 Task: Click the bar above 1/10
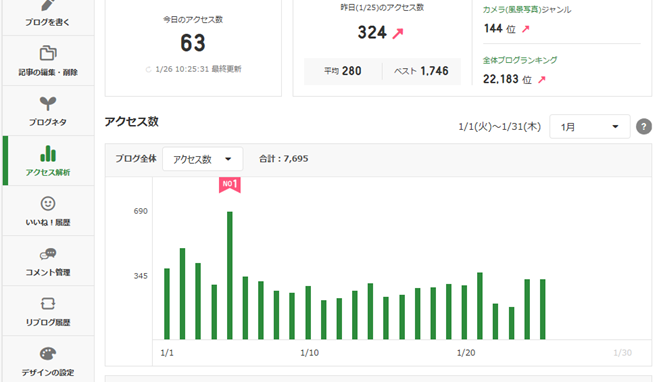pyautogui.click(x=308, y=312)
